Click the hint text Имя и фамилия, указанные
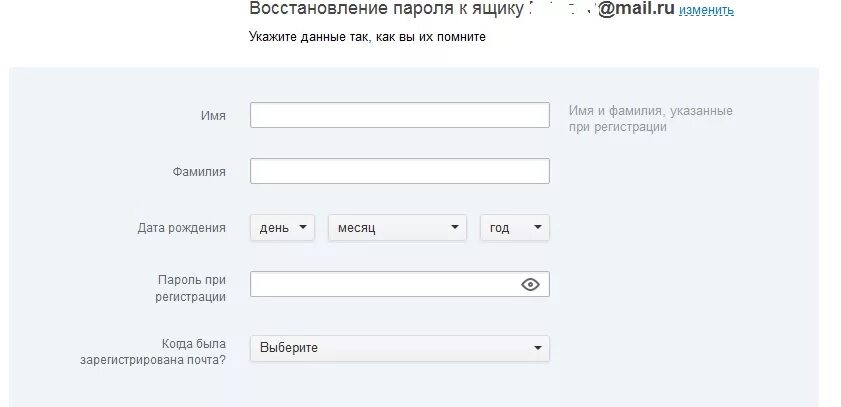841x407 pixels. 651,111
